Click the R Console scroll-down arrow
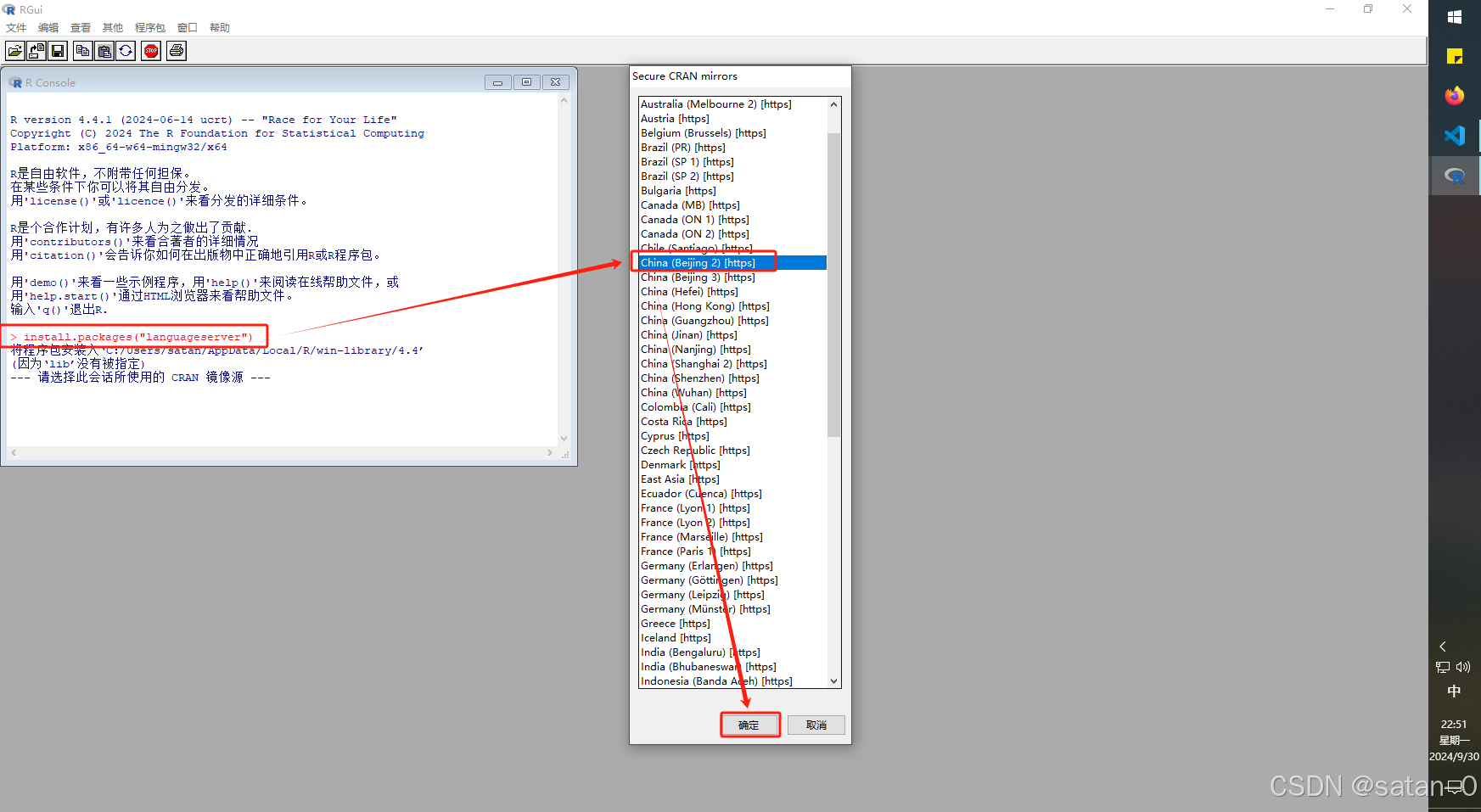Viewport: 1481px width, 812px height. pos(564,439)
